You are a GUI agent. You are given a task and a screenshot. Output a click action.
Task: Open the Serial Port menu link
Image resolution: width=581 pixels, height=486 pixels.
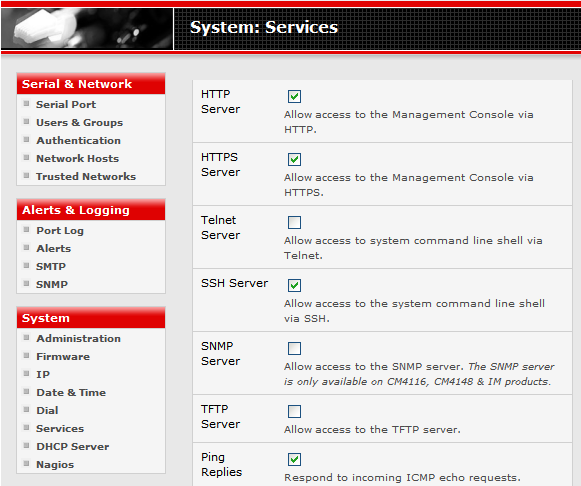click(x=66, y=104)
